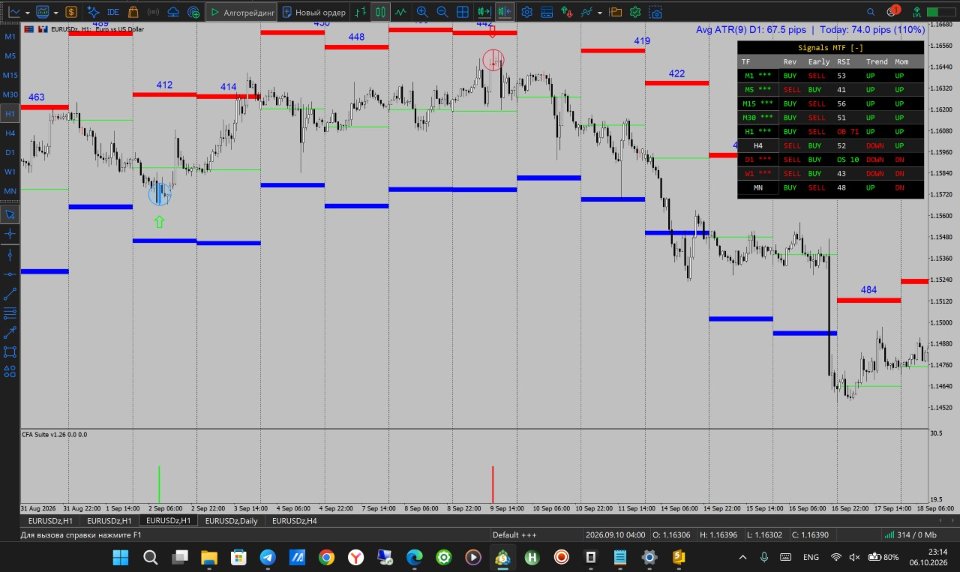
Task: Click the 'Default +++' profile in status bar
Action: coord(514,535)
